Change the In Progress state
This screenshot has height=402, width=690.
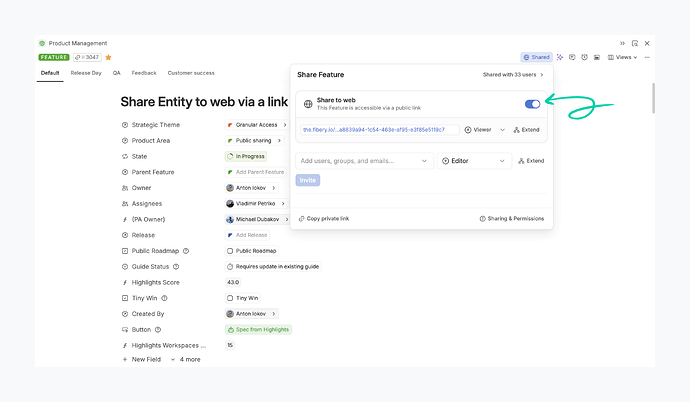point(246,157)
